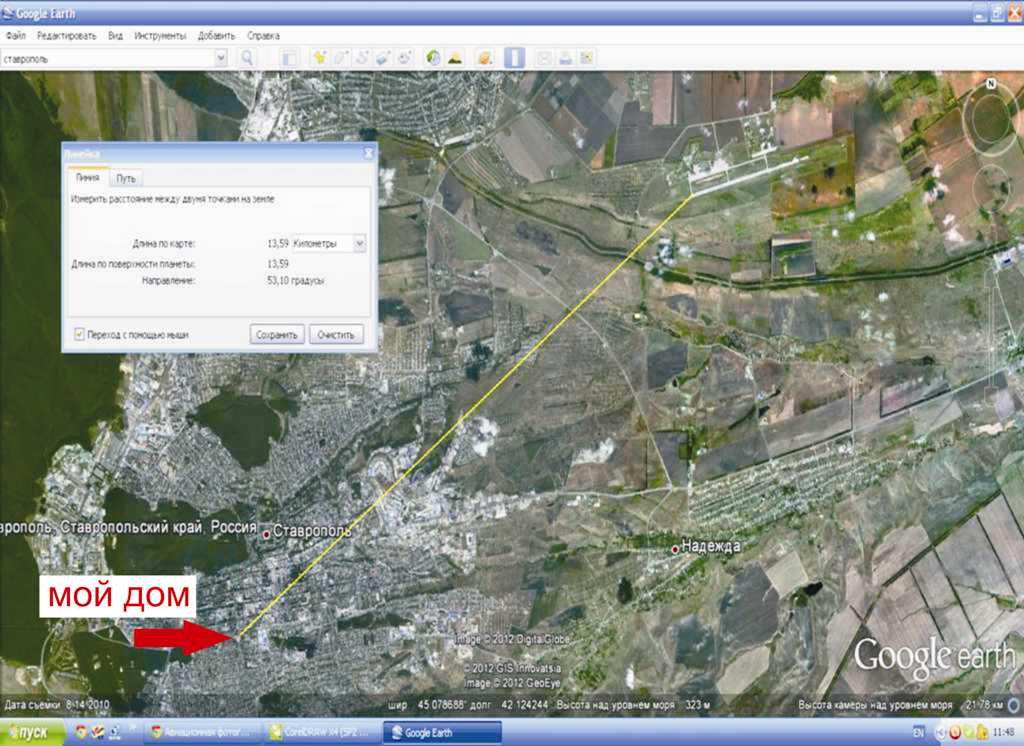Show historical imagery clock tool
The image size is (1024, 746).
433,58
